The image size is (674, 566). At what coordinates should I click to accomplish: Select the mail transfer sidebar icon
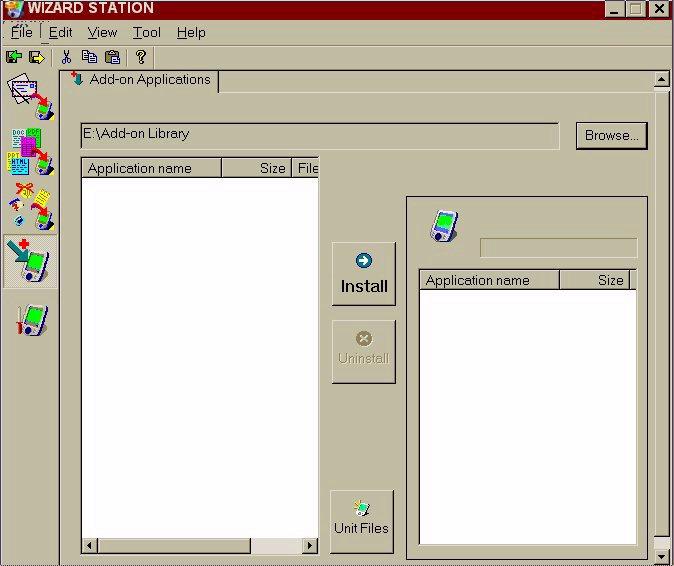[x=30, y=95]
